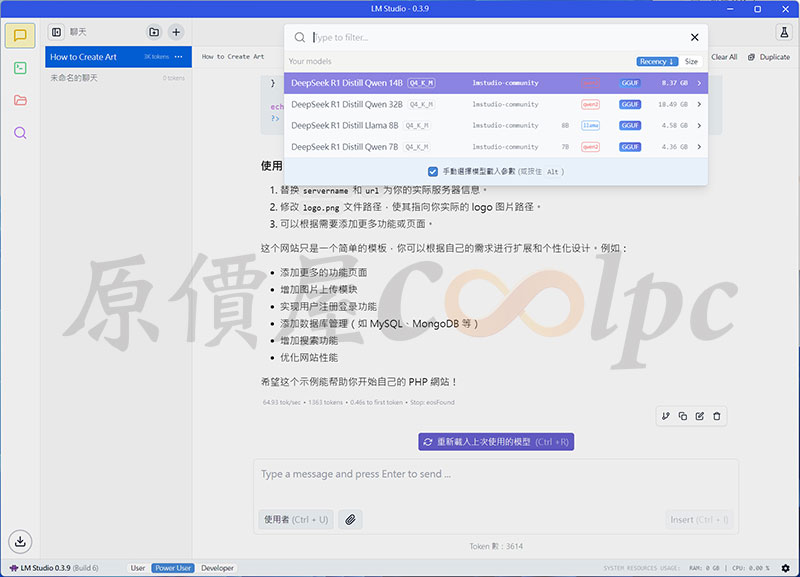The height and width of the screenshot is (577, 800).
Task: Open the 使用者 role selector
Action: tap(296, 519)
